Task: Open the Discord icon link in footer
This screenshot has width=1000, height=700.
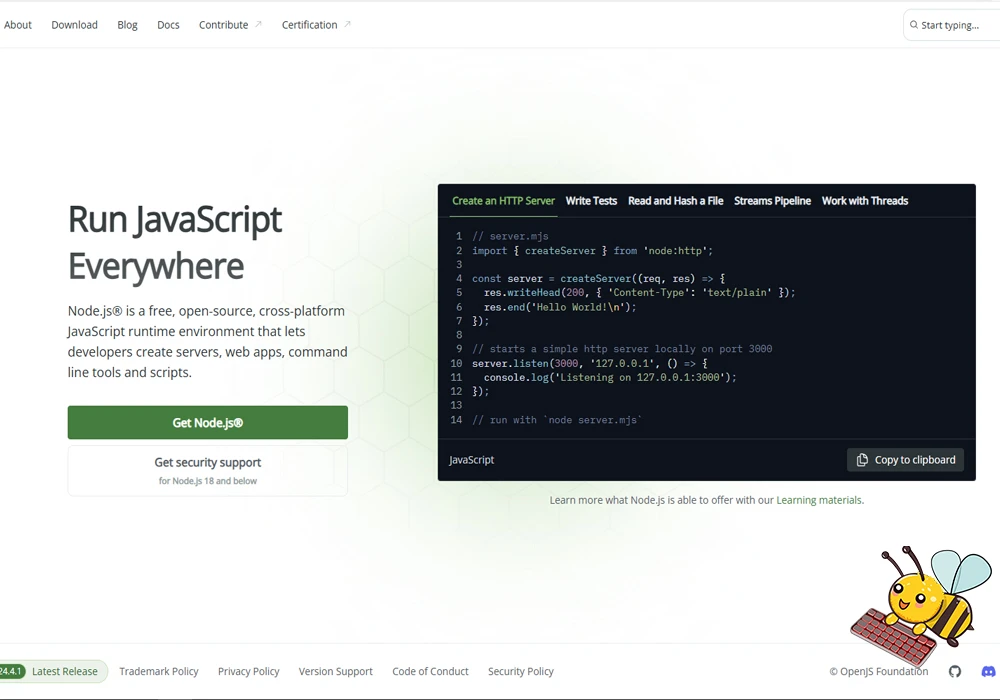Action: (x=988, y=671)
